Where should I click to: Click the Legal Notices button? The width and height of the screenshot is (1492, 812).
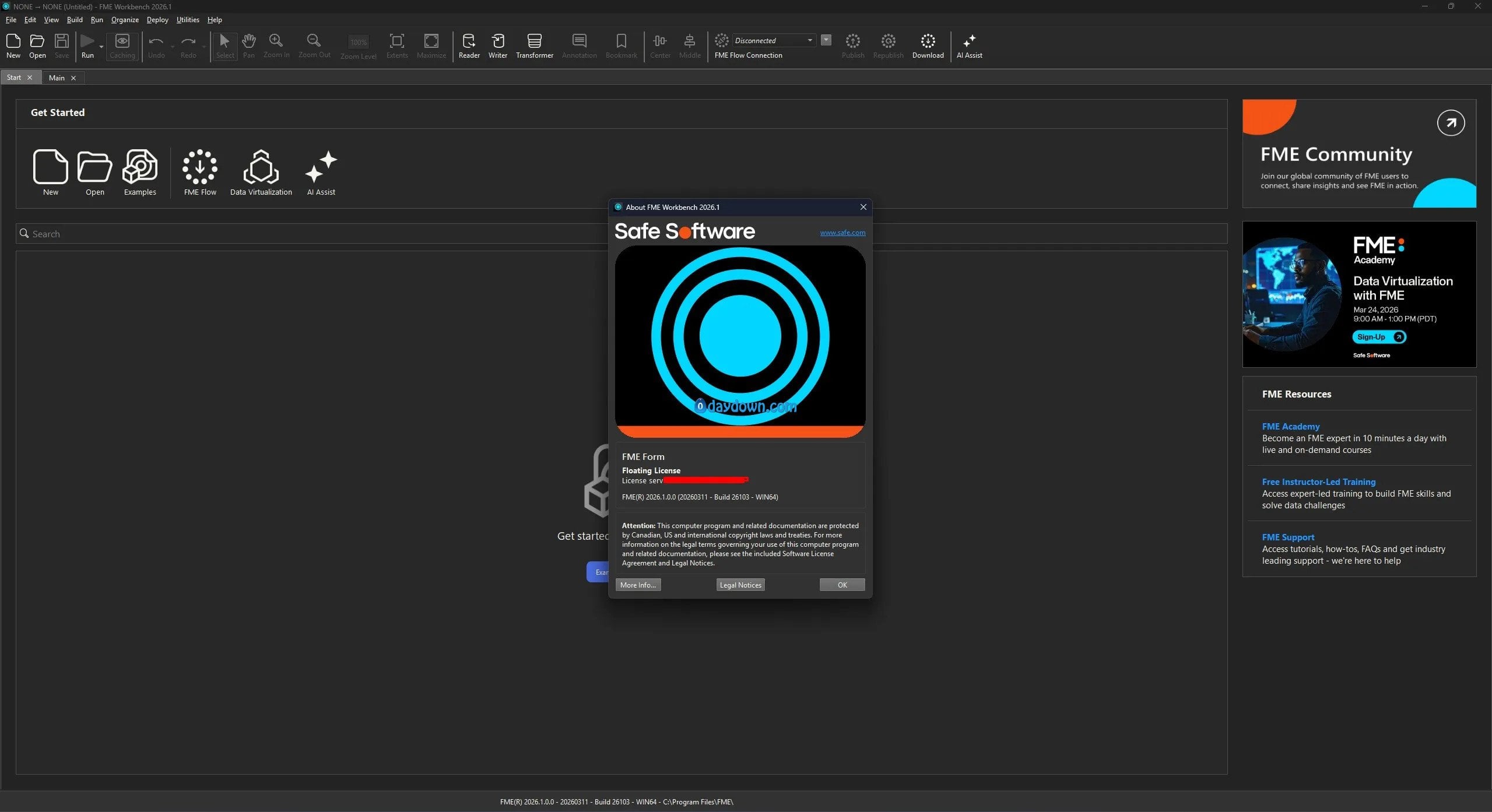tap(740, 585)
